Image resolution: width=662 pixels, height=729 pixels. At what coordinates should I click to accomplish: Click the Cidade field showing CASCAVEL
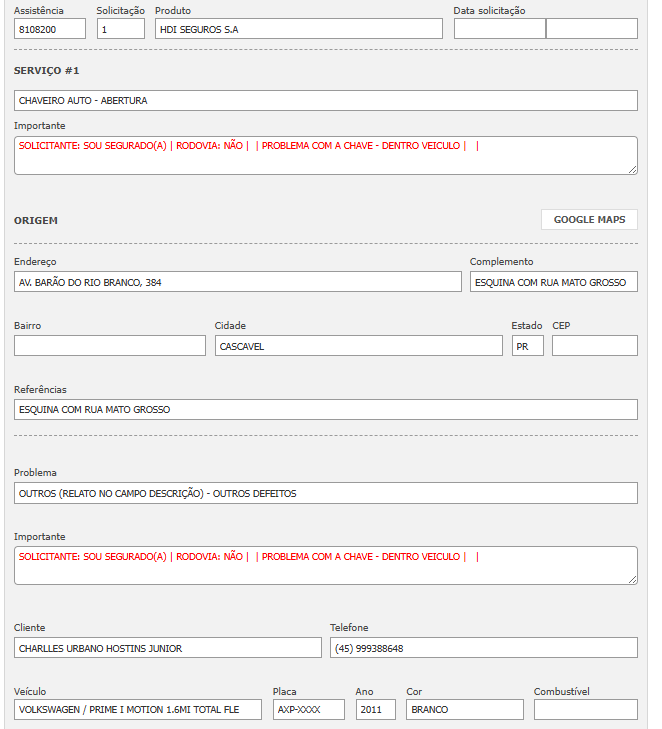coord(358,346)
